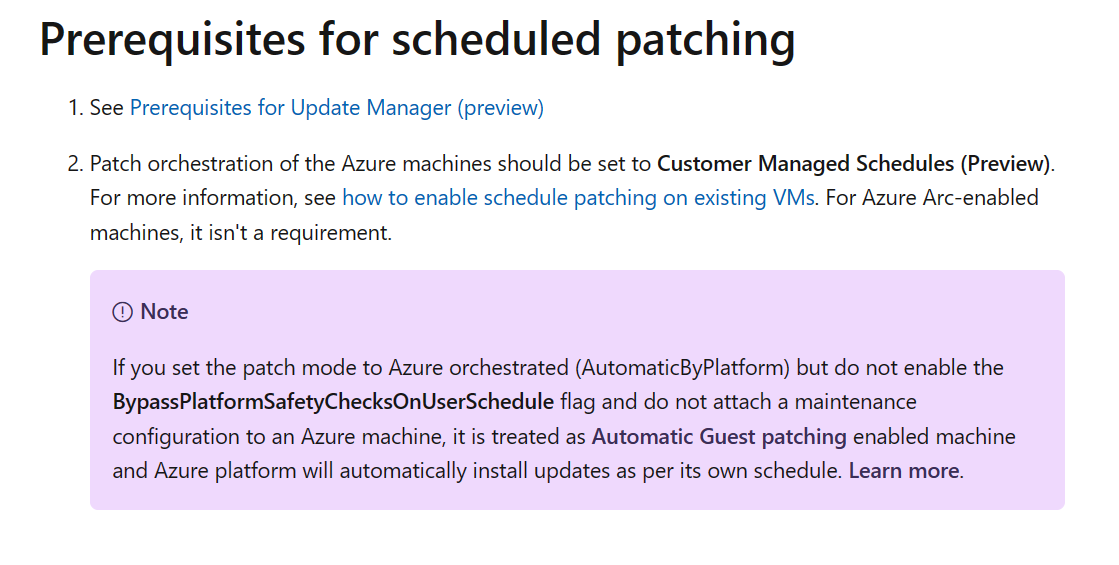Click the BypassPlatformSafetyChecksOnUserSchedule flag name
The width and height of the screenshot is (1119, 565).
tap(333, 402)
